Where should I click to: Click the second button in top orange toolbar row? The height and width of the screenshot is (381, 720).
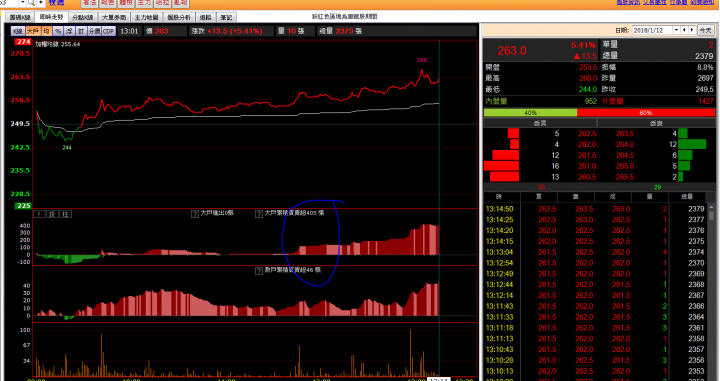coord(107,3)
